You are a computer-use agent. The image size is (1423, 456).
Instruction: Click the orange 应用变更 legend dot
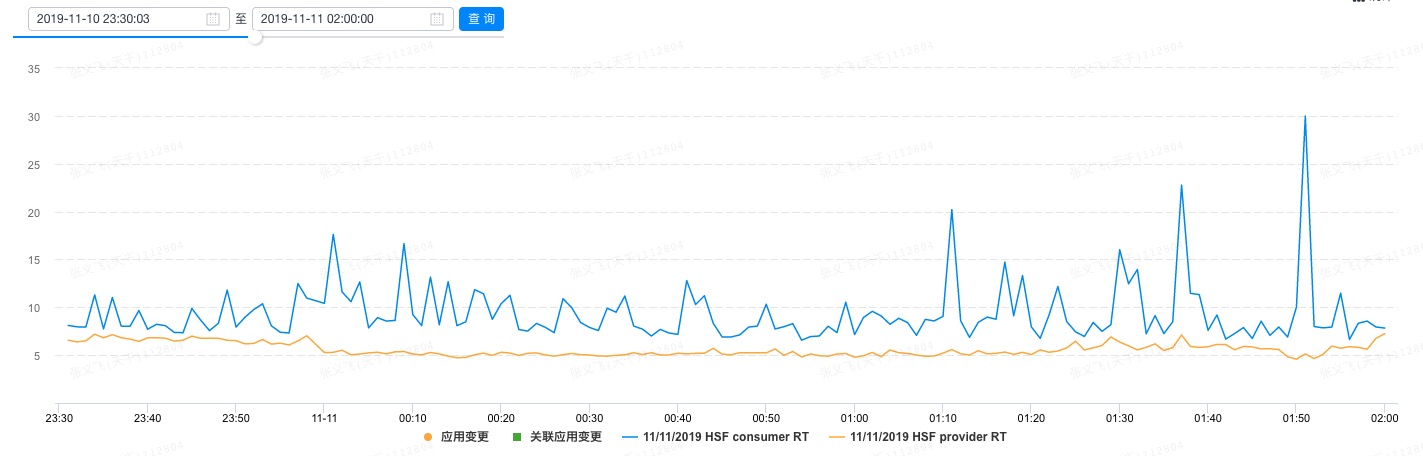pyautogui.click(x=428, y=437)
